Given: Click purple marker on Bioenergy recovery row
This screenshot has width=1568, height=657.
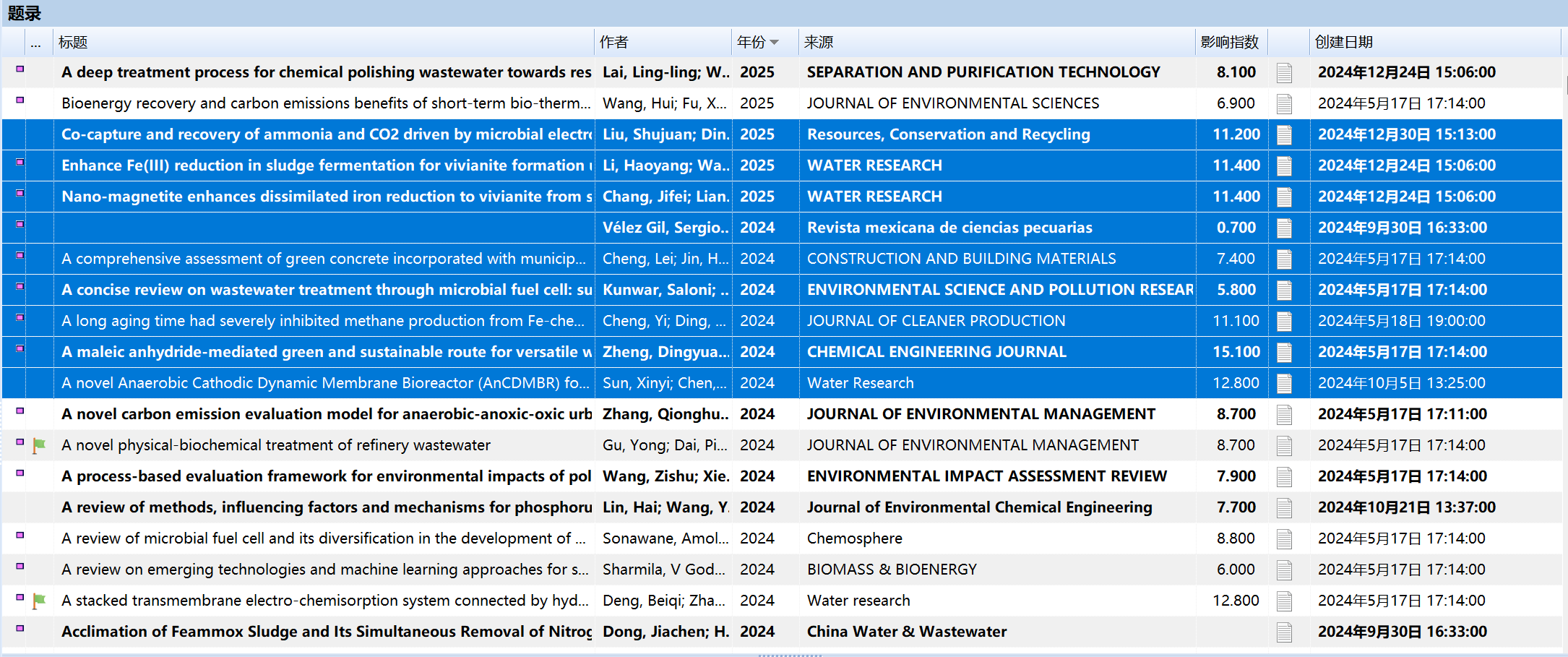Looking at the screenshot, I should [x=20, y=100].
